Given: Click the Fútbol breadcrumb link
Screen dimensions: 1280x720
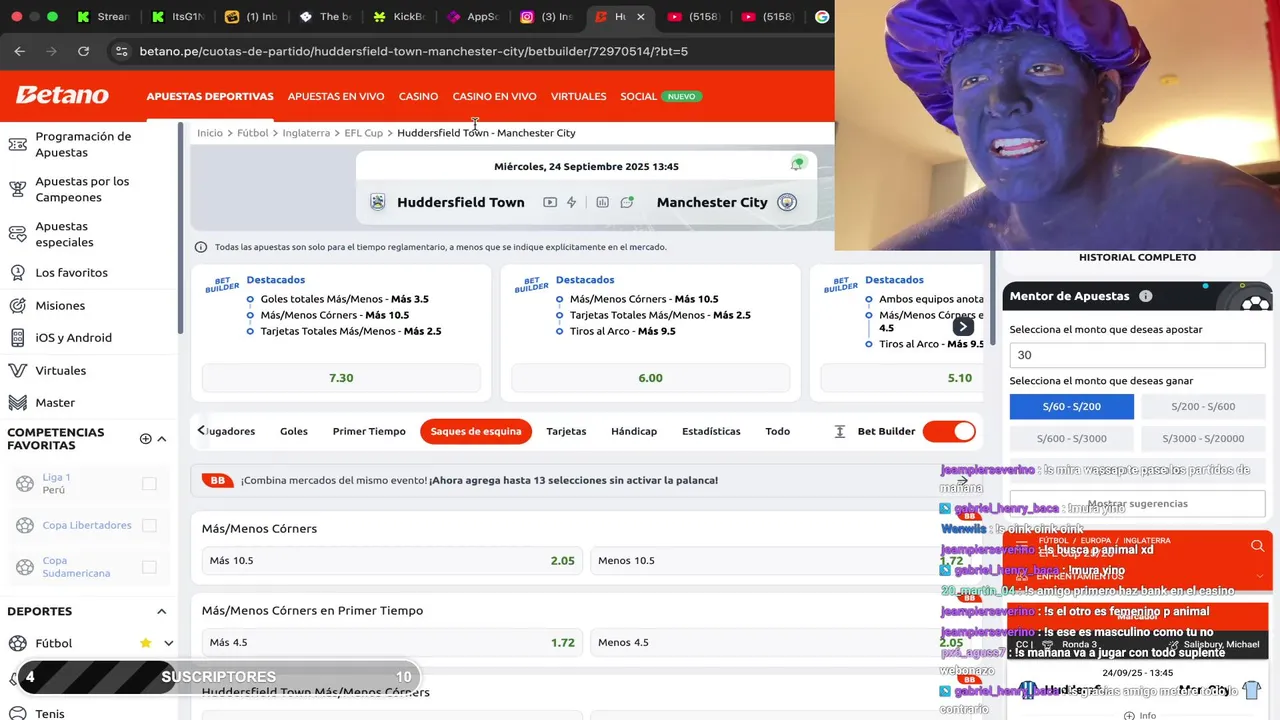Looking at the screenshot, I should 253,133.
